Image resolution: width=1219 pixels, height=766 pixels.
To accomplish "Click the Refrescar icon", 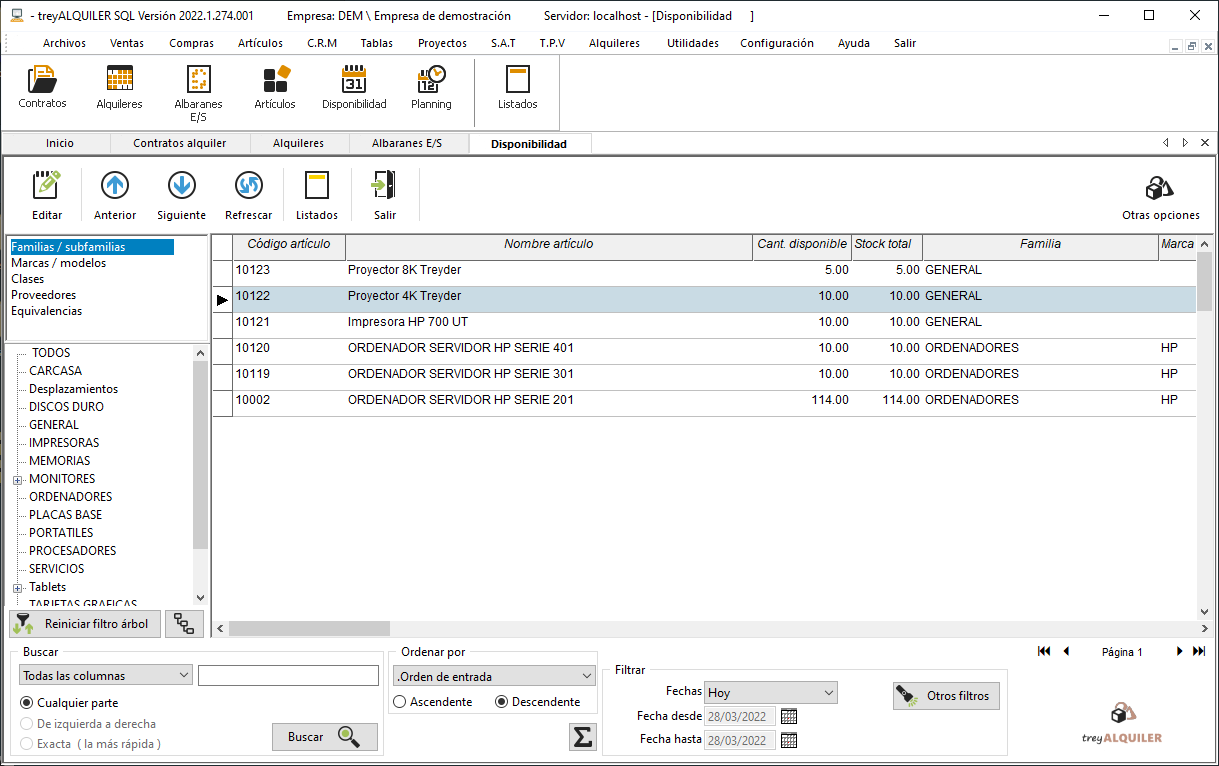I will click(x=248, y=185).
